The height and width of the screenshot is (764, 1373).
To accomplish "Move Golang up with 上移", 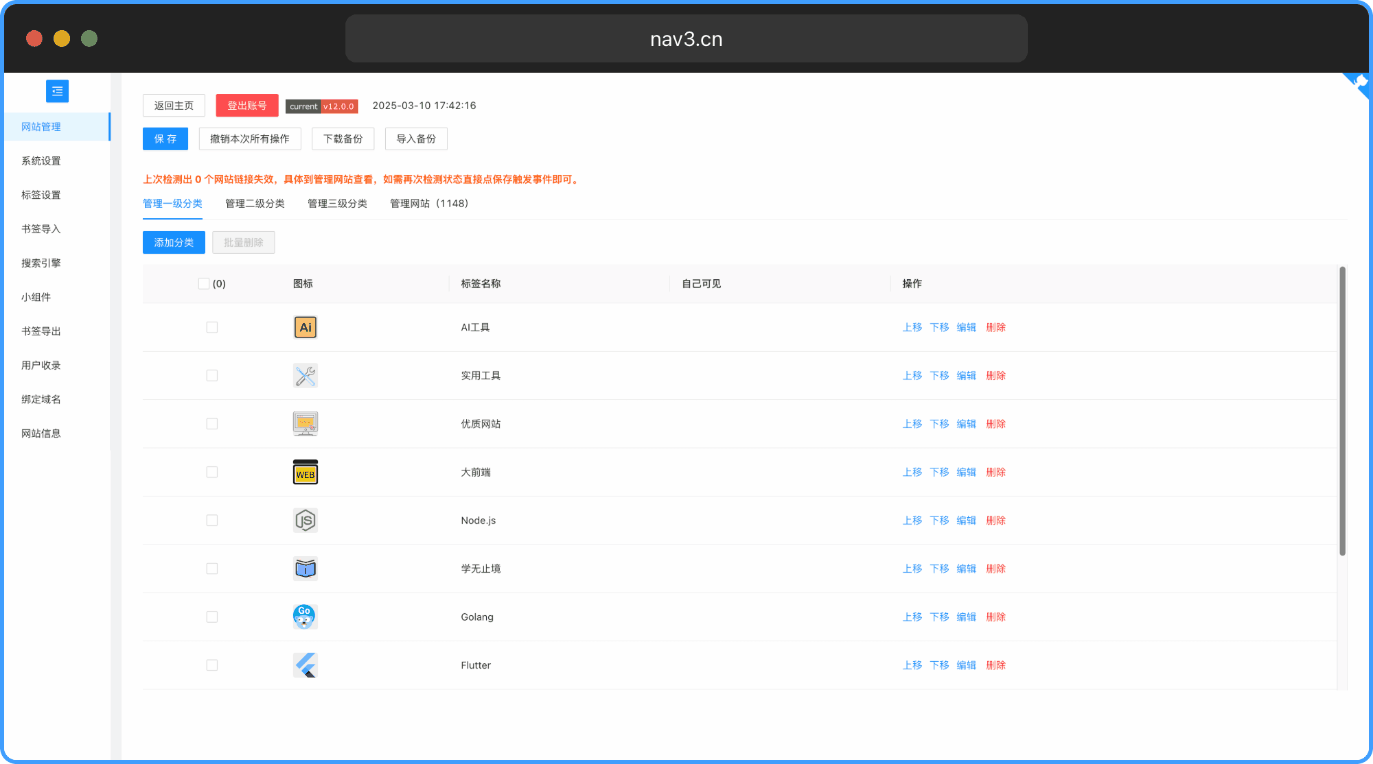I will (x=912, y=617).
